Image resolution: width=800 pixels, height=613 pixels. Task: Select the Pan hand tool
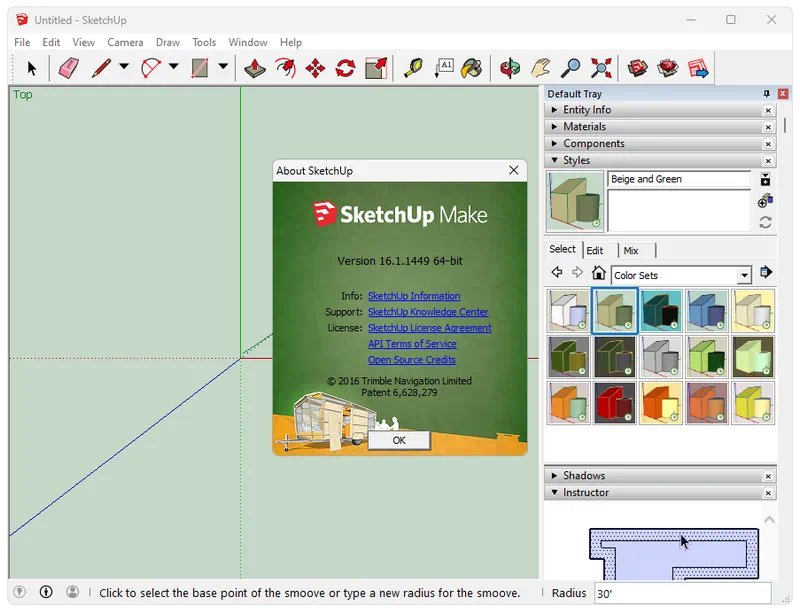click(541, 68)
